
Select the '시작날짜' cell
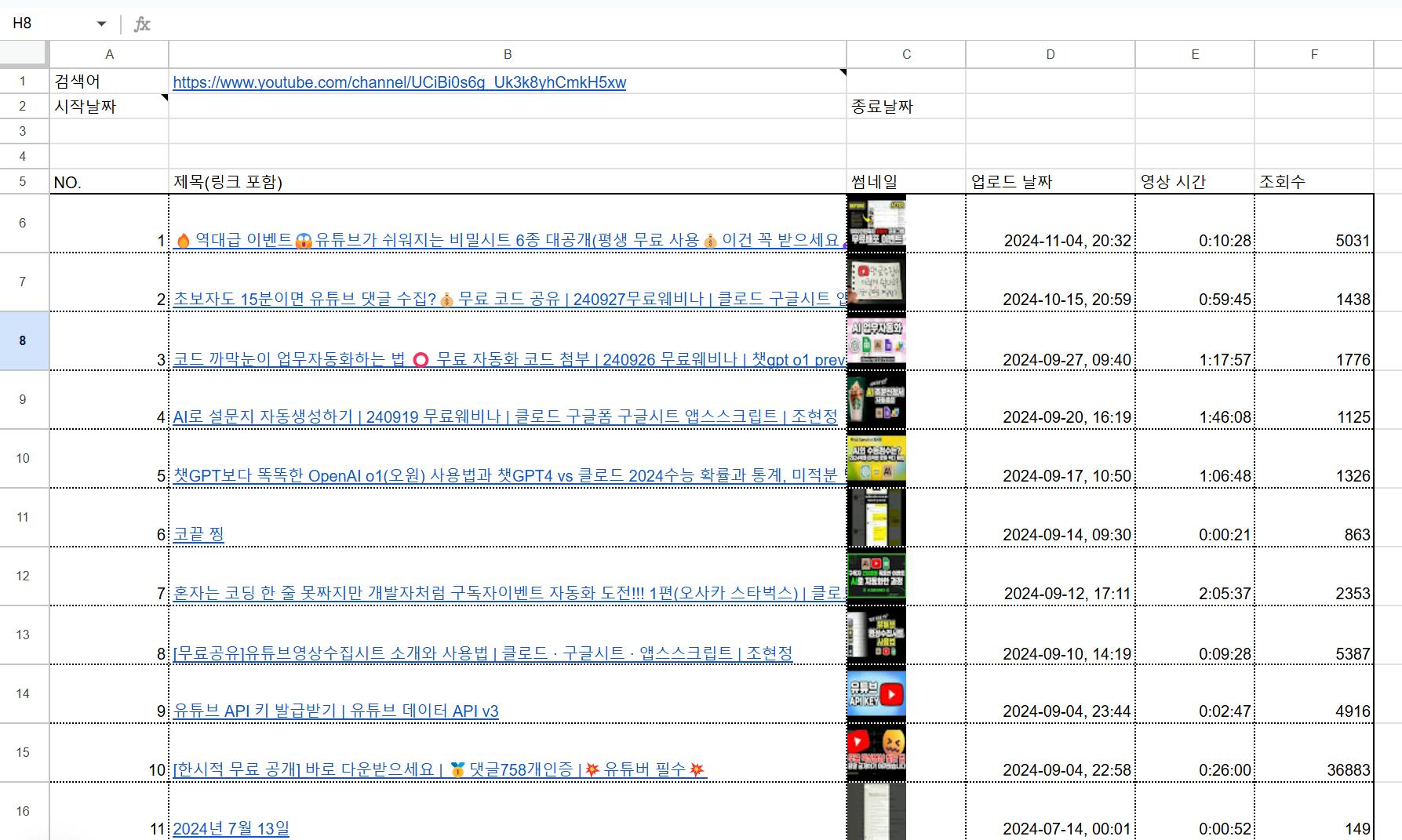coord(109,106)
